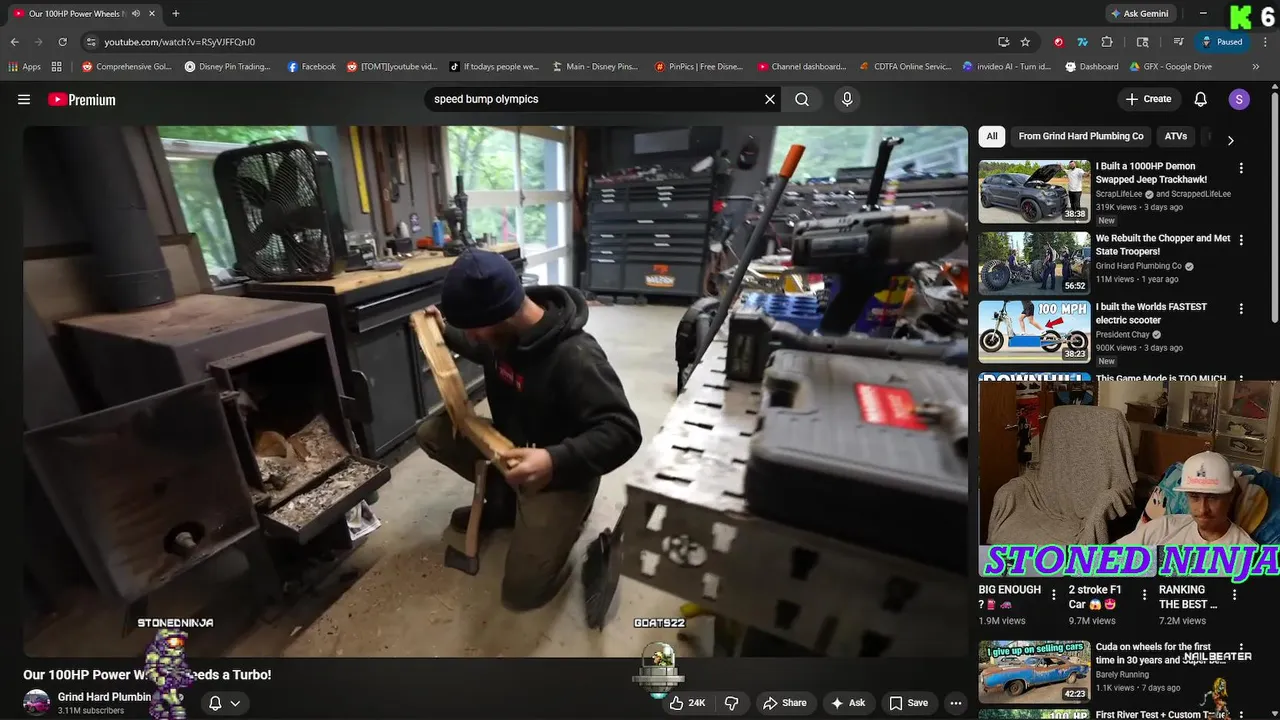Image resolution: width=1280 pixels, height=720 pixels.
Task: Close the Our 100HP Power Wheels tab
Action: [x=151, y=13]
